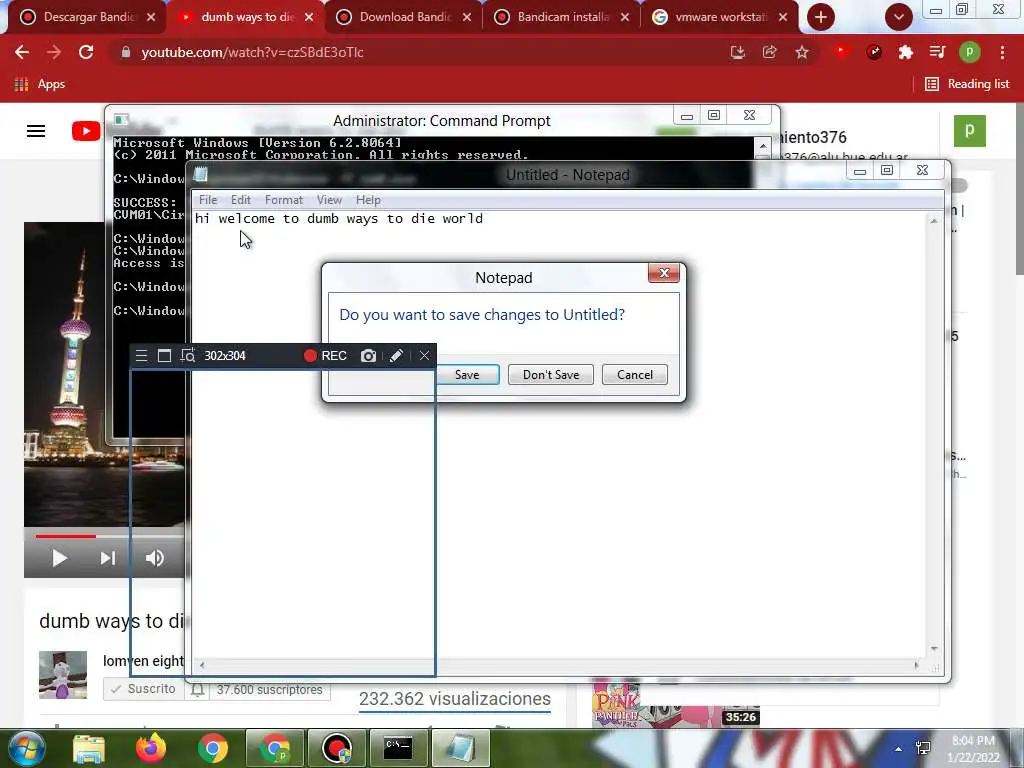Open File Explorer from the taskbar

(x=89, y=748)
